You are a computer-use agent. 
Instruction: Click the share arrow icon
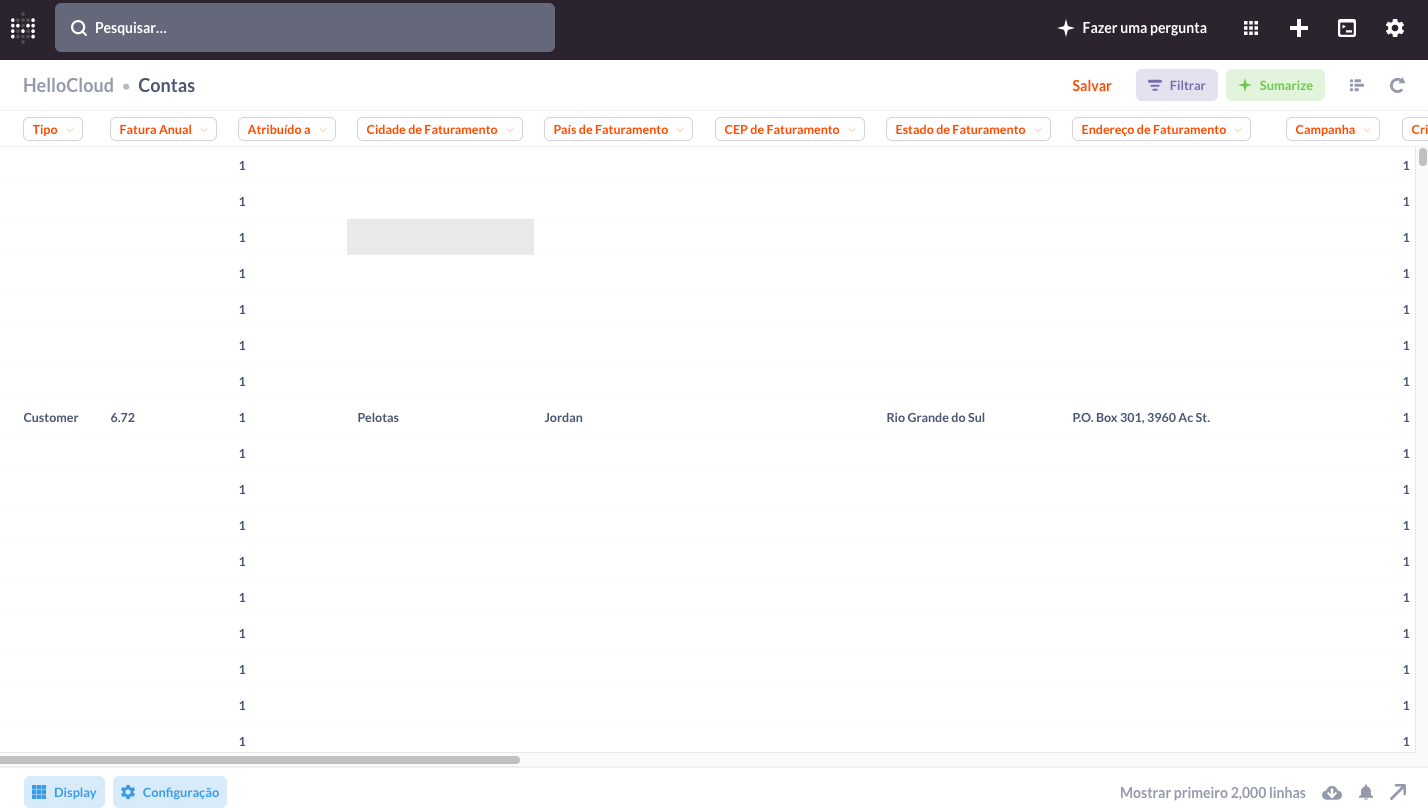coord(1398,793)
